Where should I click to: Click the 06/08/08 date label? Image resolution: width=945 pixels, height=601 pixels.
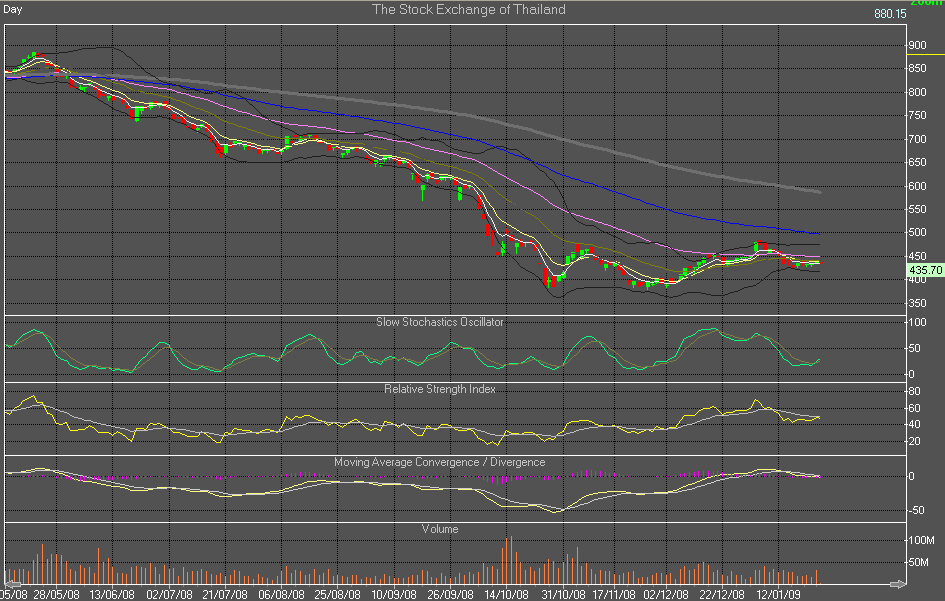point(281,594)
